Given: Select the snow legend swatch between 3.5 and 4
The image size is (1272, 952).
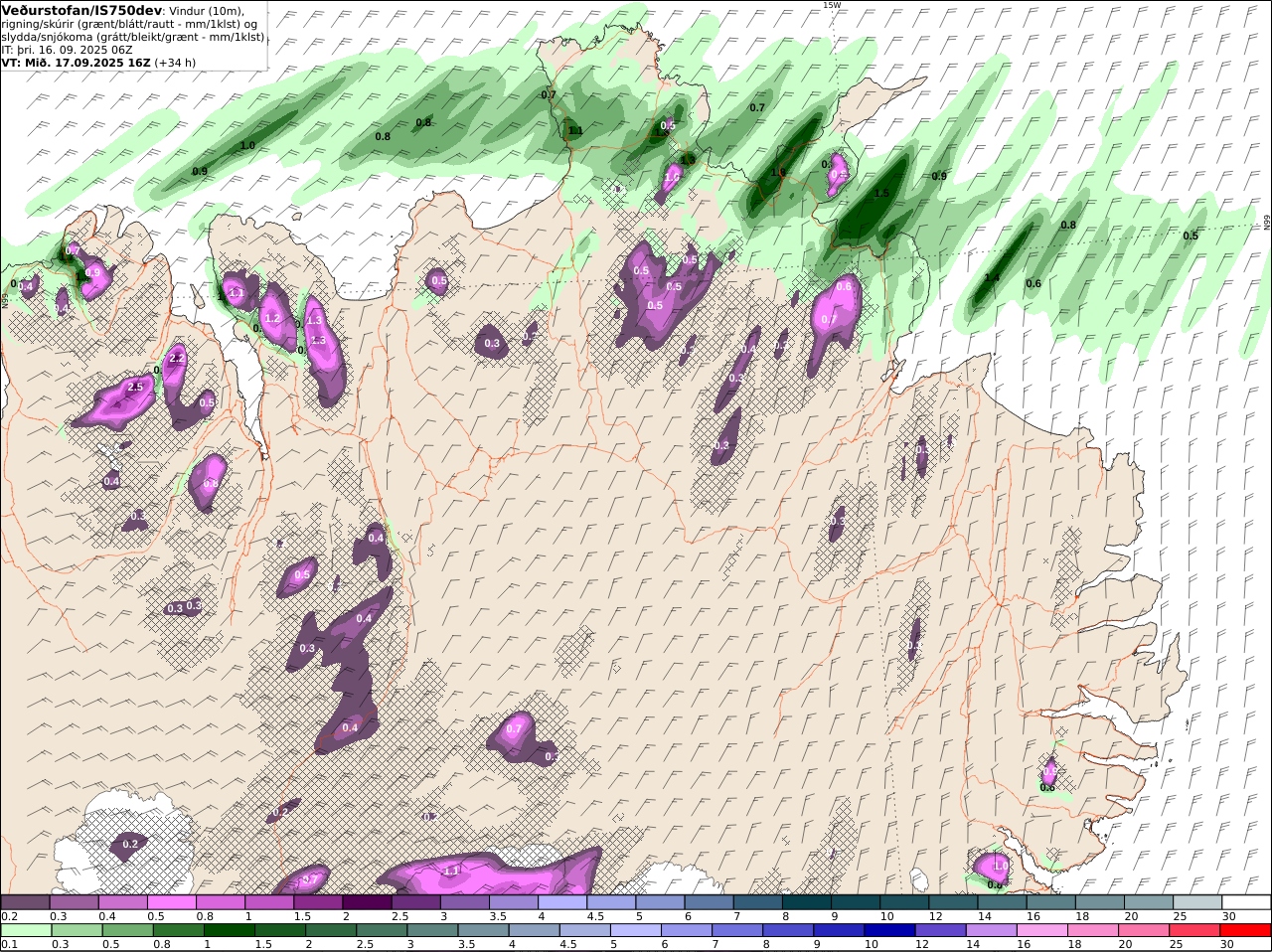Looking at the screenshot, I should point(513,901).
